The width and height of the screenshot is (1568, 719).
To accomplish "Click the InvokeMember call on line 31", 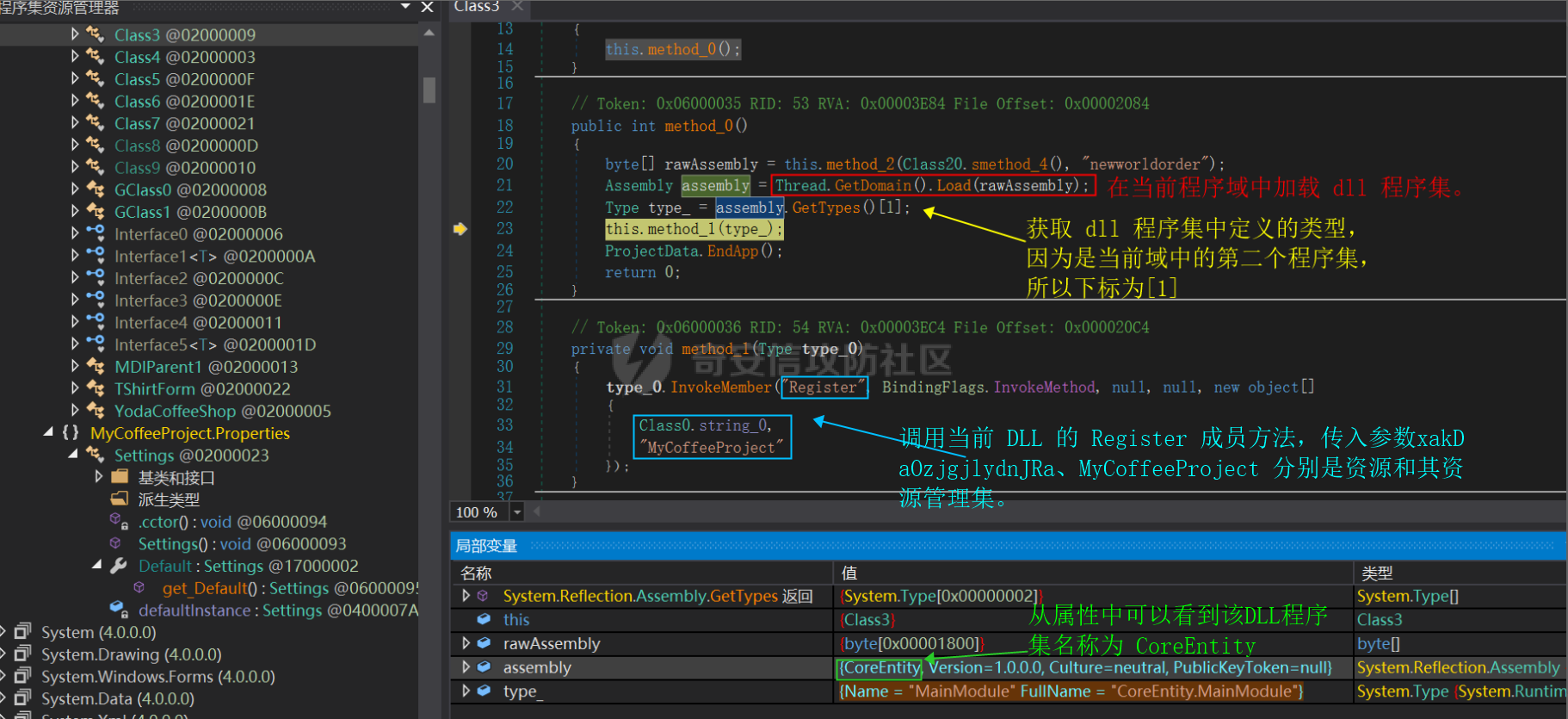I will coord(721,387).
